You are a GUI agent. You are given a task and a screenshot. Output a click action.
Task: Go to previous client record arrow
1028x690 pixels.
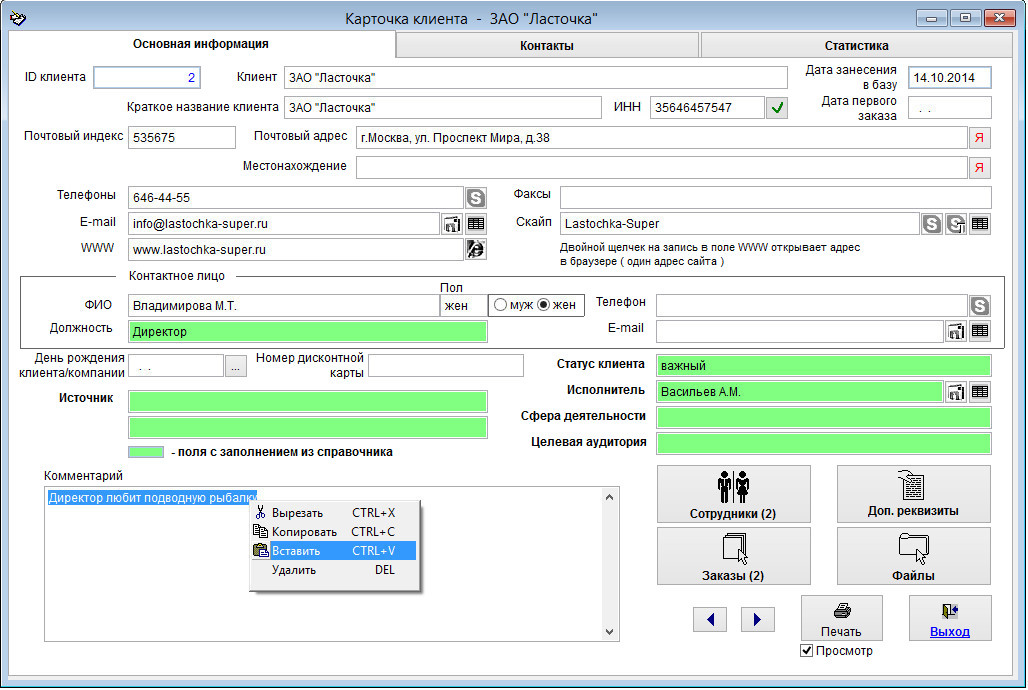(x=710, y=620)
